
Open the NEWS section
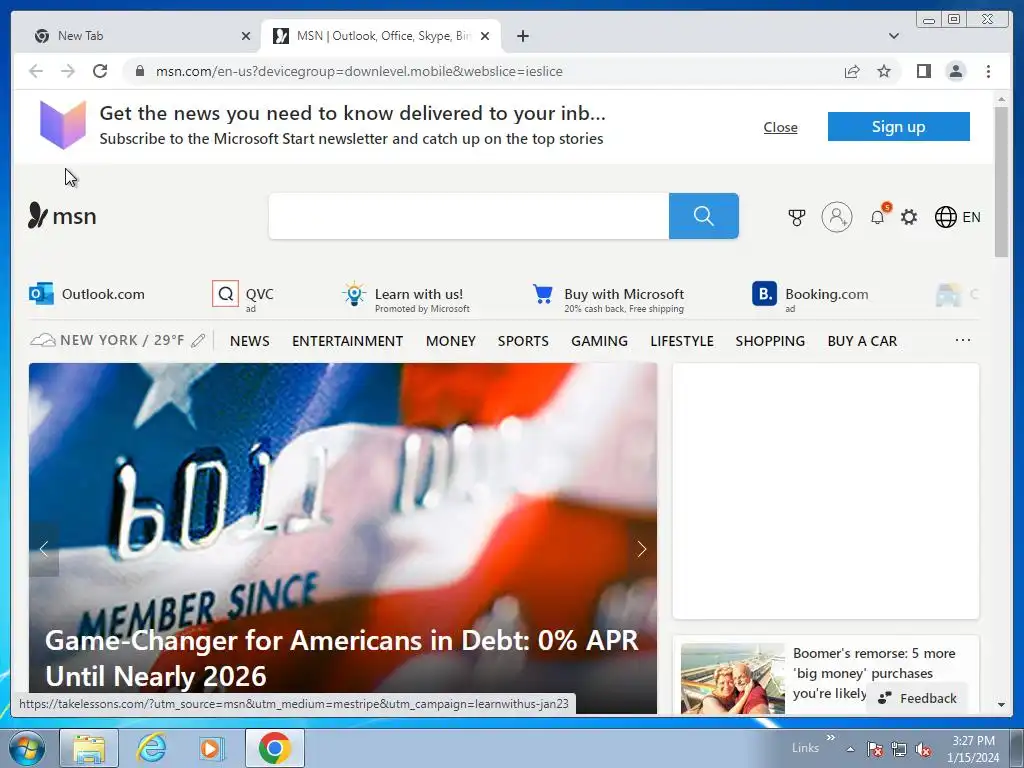[x=249, y=341]
